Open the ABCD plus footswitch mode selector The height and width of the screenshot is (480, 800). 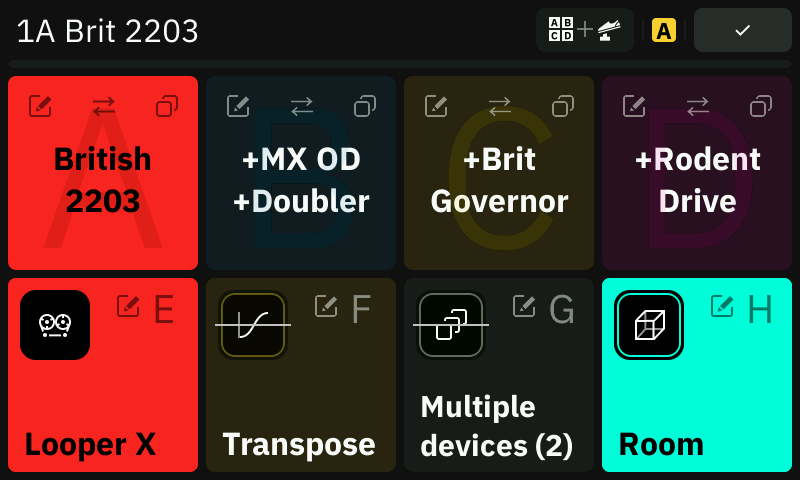[585, 30]
